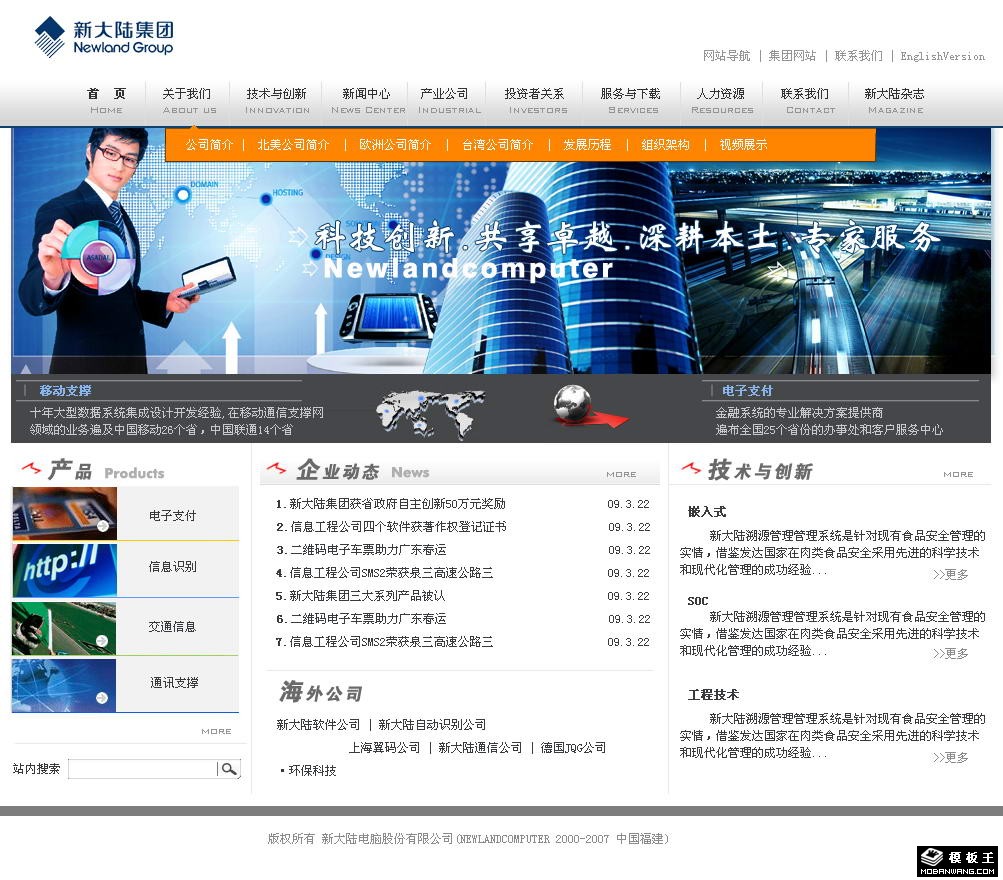
Task: Click the 站内搜索 search input field
Action: [x=142, y=769]
